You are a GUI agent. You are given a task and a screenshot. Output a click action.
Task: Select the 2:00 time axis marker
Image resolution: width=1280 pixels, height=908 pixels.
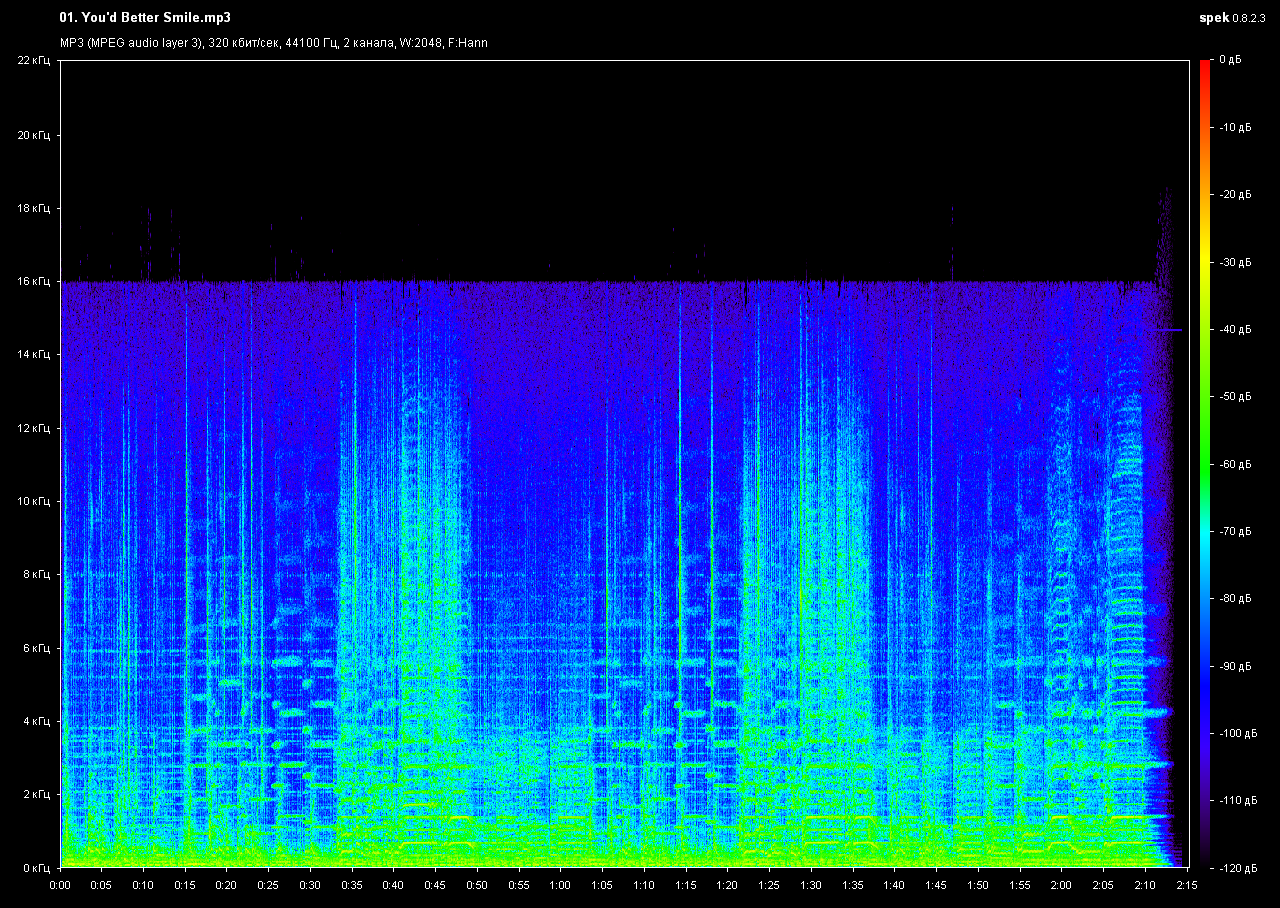coord(1060,885)
